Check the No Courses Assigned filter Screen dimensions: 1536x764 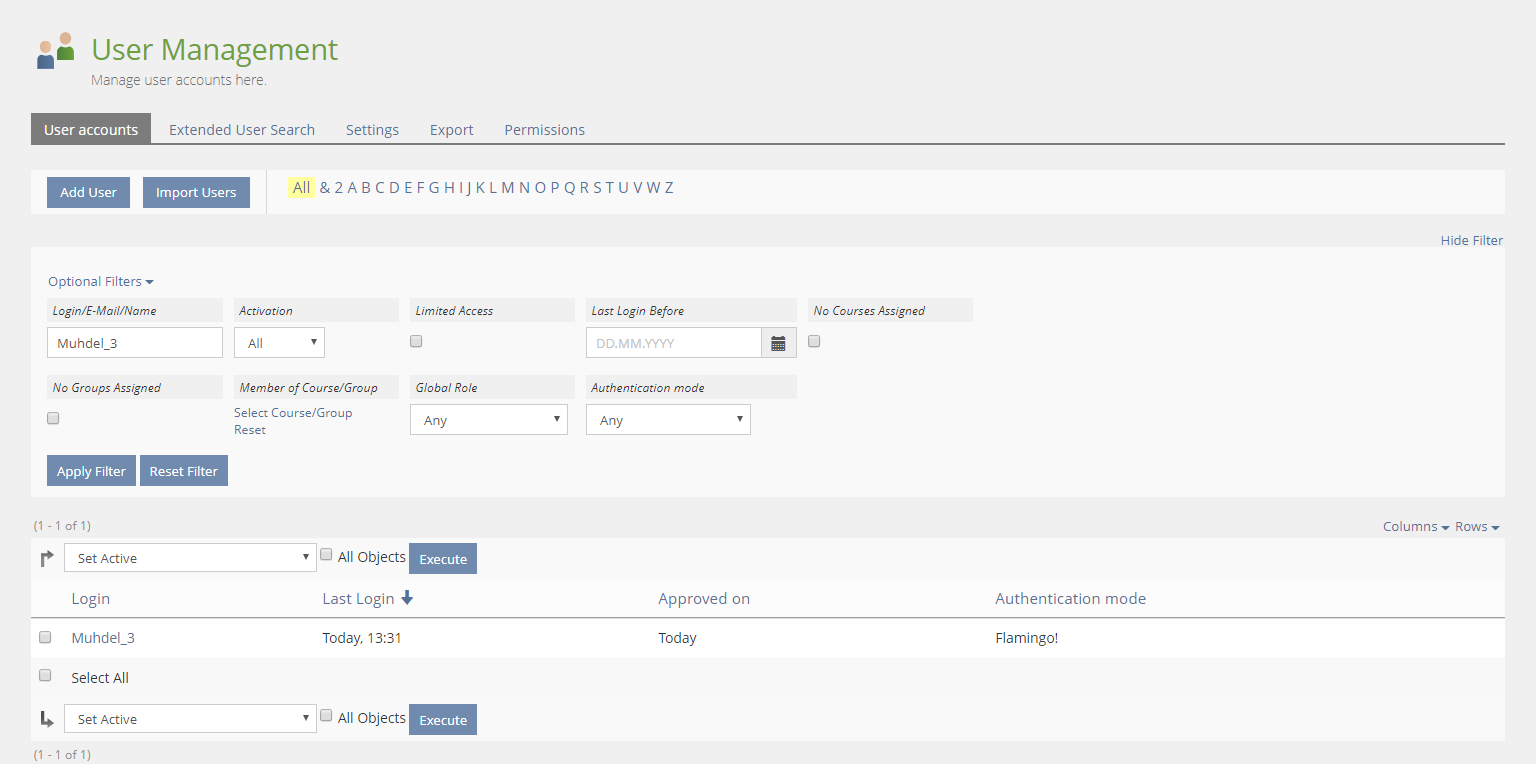[814, 341]
